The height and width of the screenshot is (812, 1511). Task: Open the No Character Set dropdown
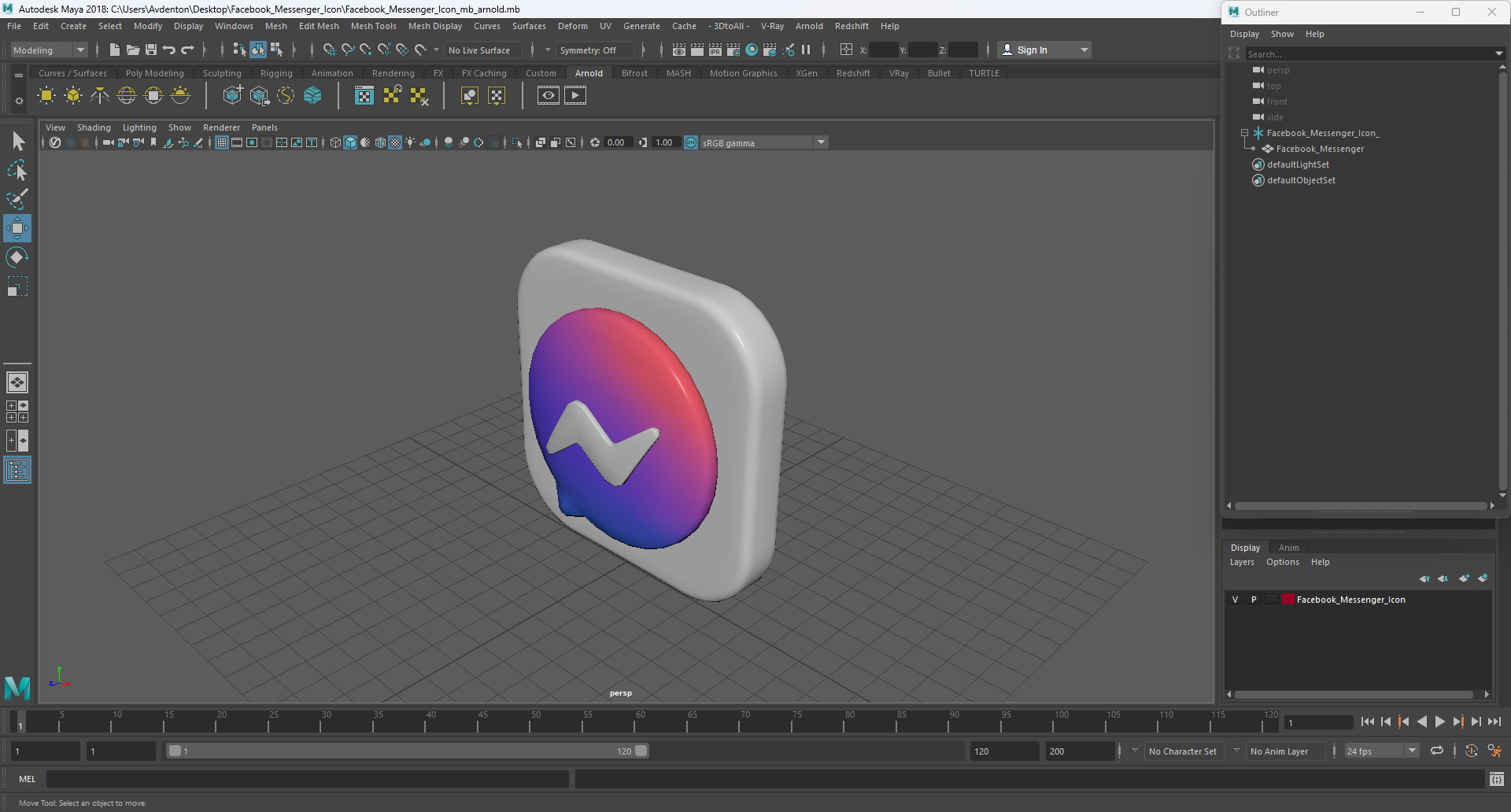[x=1182, y=751]
